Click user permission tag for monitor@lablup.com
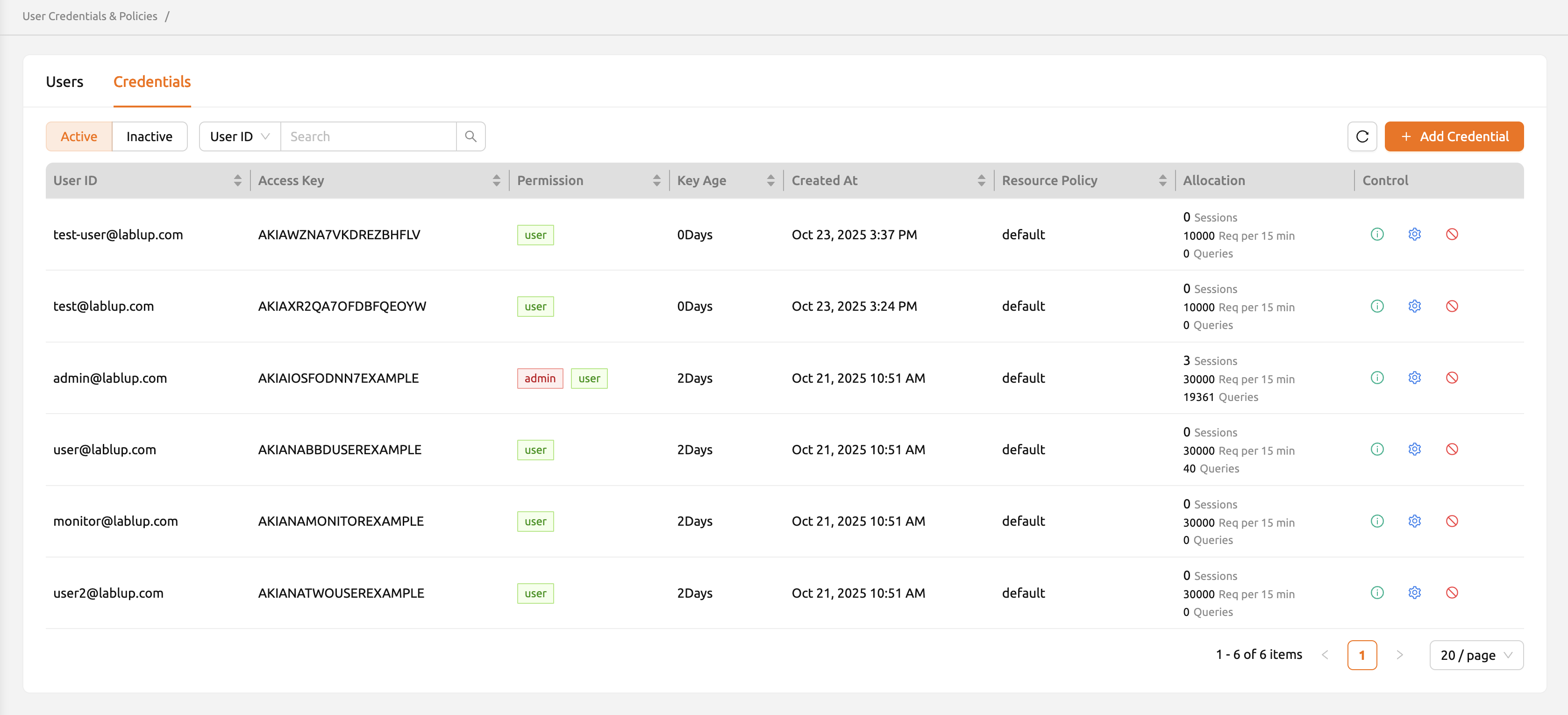 click(535, 522)
